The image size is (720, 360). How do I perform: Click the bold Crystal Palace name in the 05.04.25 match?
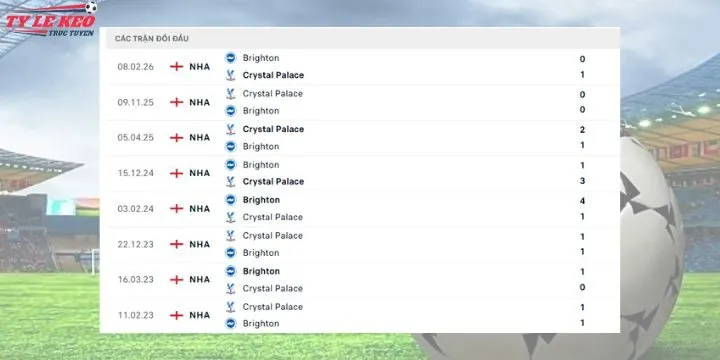click(273, 129)
